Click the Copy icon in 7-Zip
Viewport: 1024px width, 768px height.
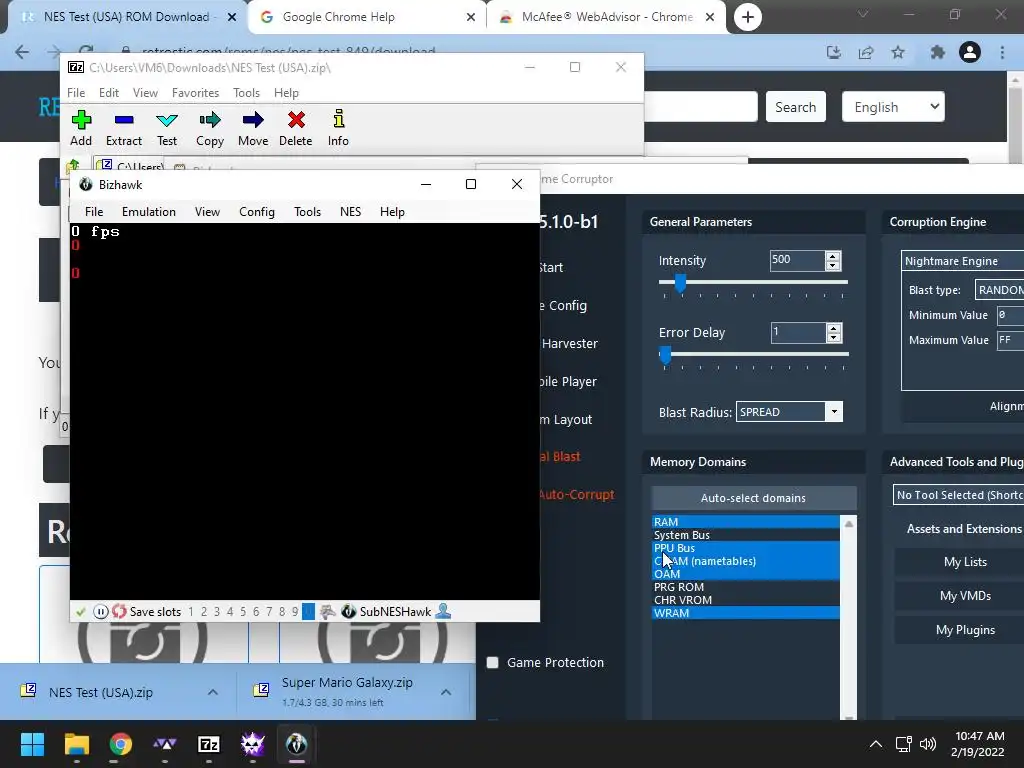coord(210,120)
